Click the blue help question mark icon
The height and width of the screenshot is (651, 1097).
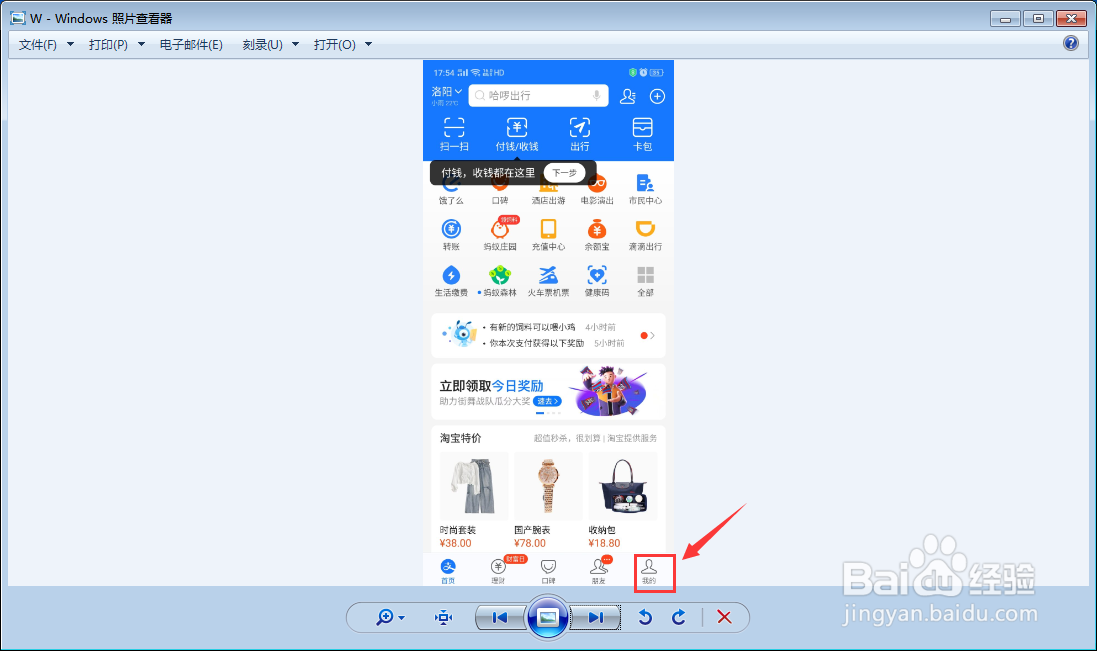tap(1070, 43)
